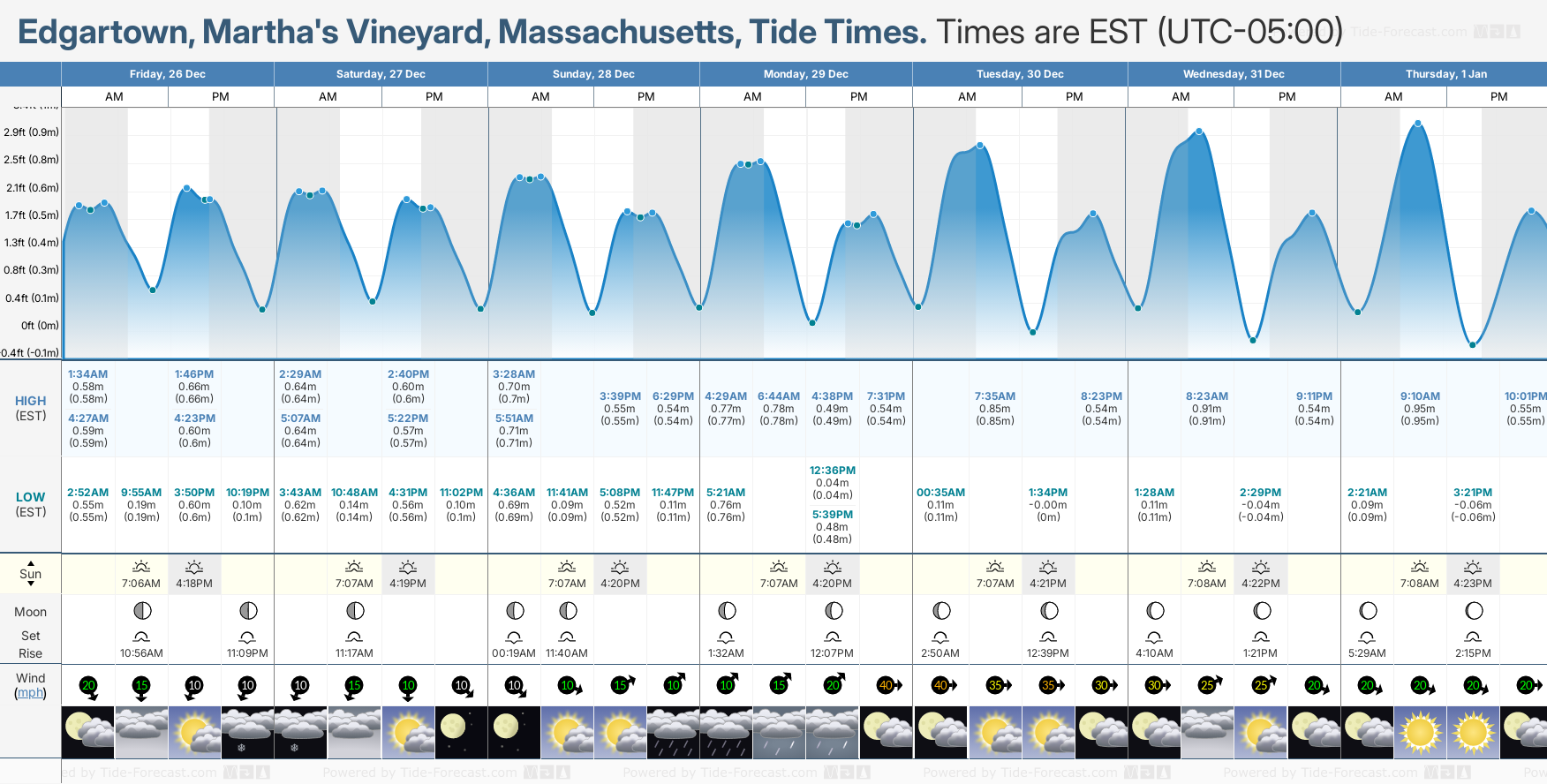
Task: Select the 9:10AM 0.95m high tide entry
Action: (x=1420, y=409)
